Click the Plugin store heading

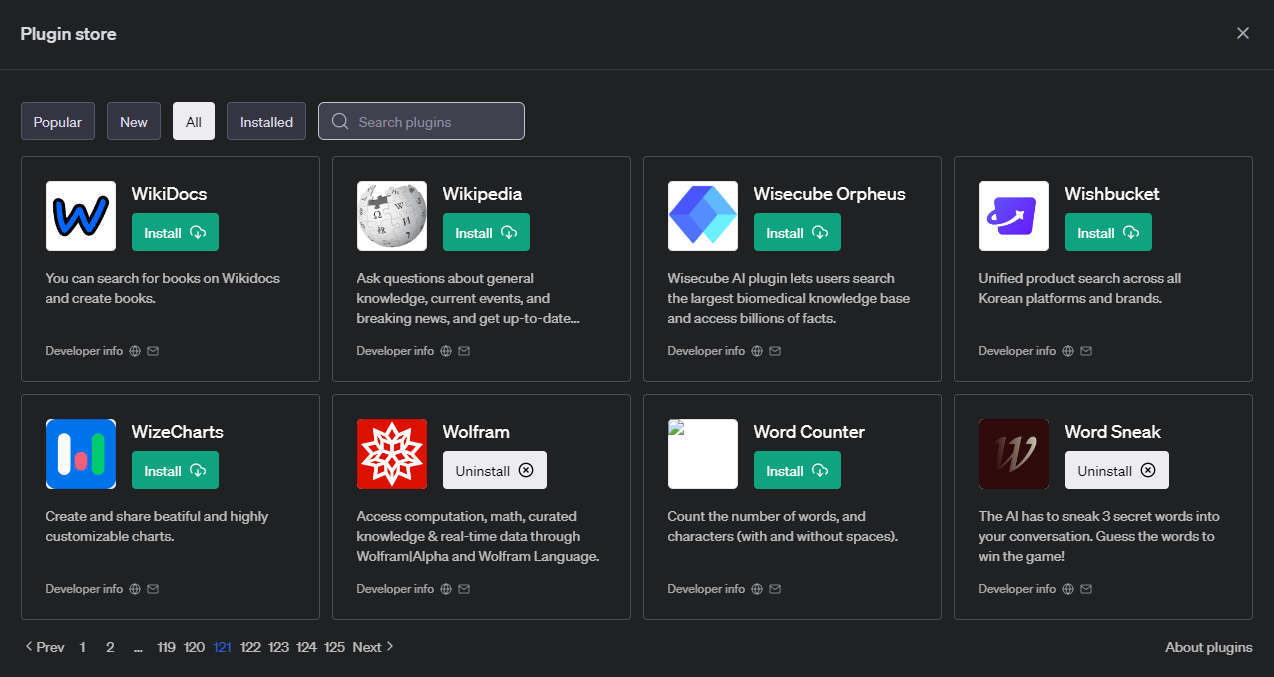(68, 34)
